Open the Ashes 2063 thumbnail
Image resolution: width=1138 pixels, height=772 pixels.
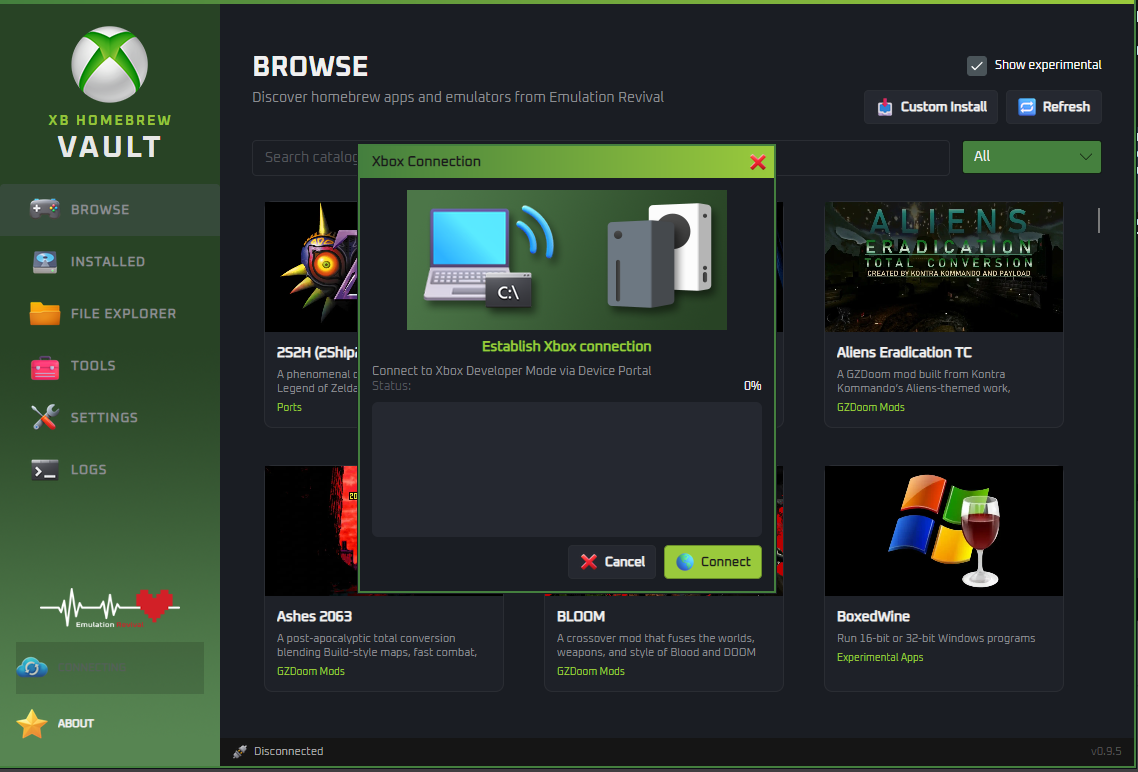coord(312,531)
